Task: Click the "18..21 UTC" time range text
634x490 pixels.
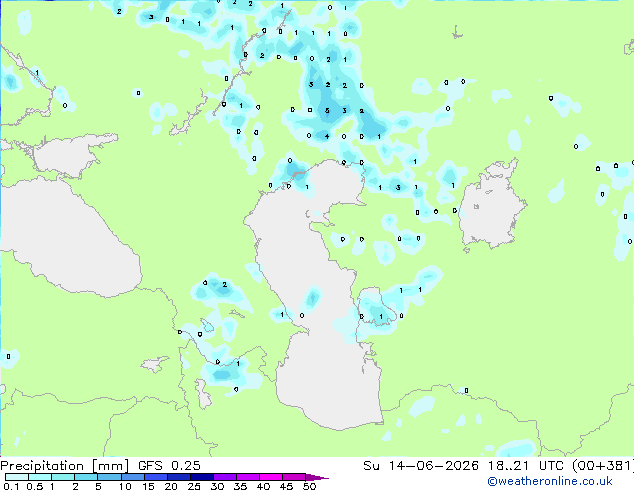Action: (524, 466)
